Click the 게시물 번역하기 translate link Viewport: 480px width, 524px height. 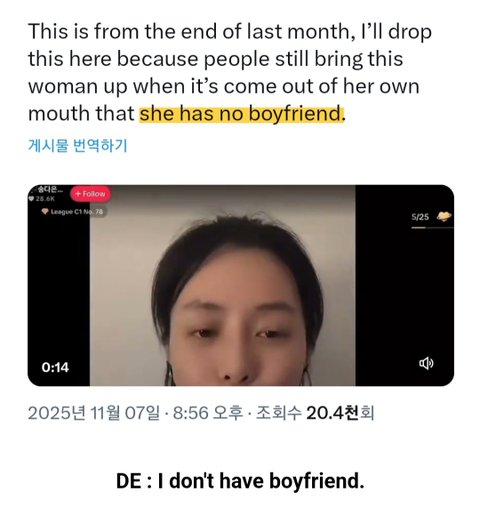click(78, 145)
